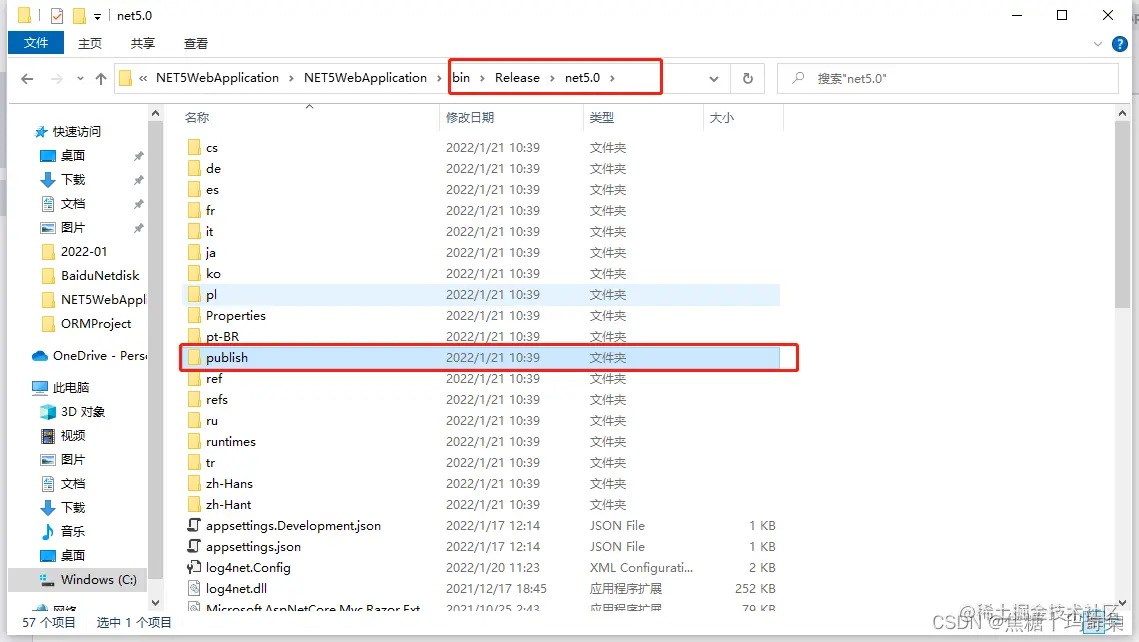Open address bar history dropdown
This screenshot has width=1139, height=642.
coord(714,78)
